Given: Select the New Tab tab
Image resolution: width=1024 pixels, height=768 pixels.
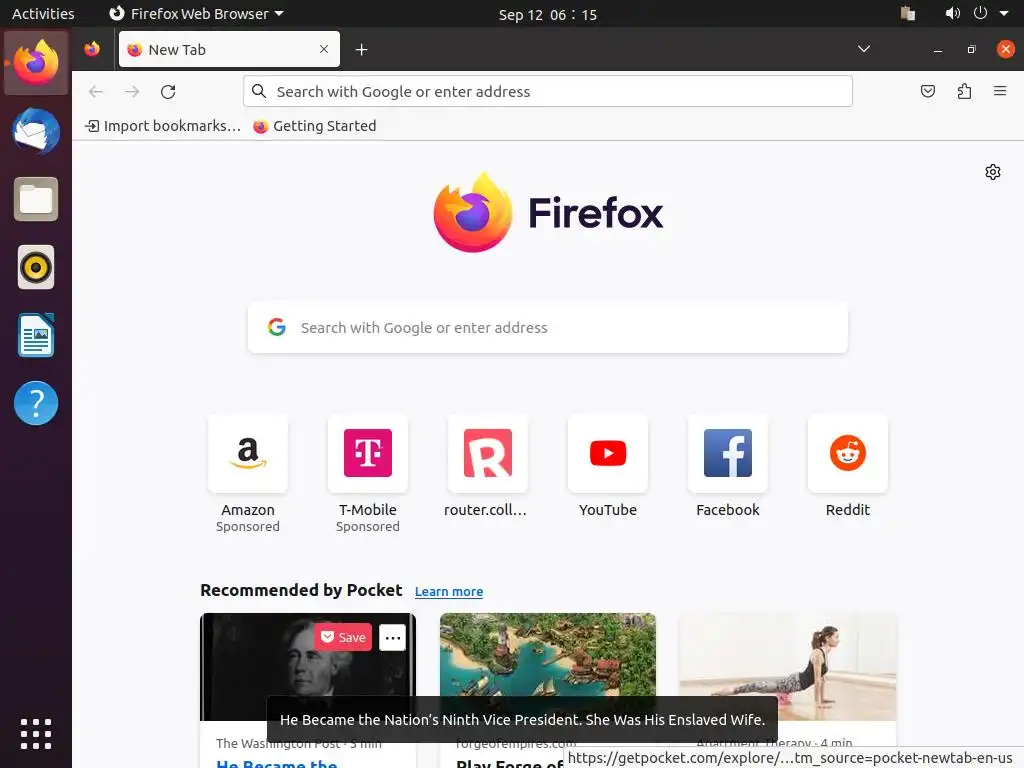Looking at the screenshot, I should tap(229, 49).
